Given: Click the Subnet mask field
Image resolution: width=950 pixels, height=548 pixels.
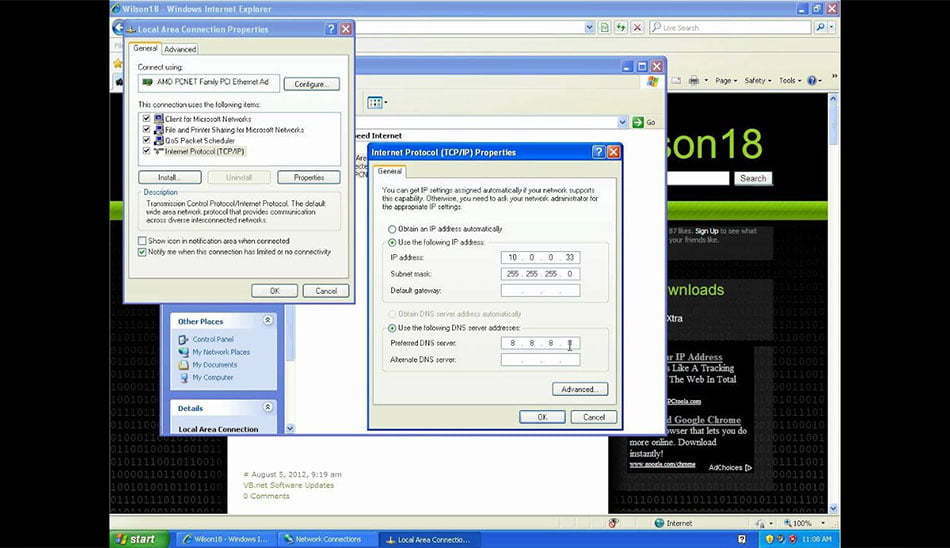Looking at the screenshot, I should pos(540,274).
